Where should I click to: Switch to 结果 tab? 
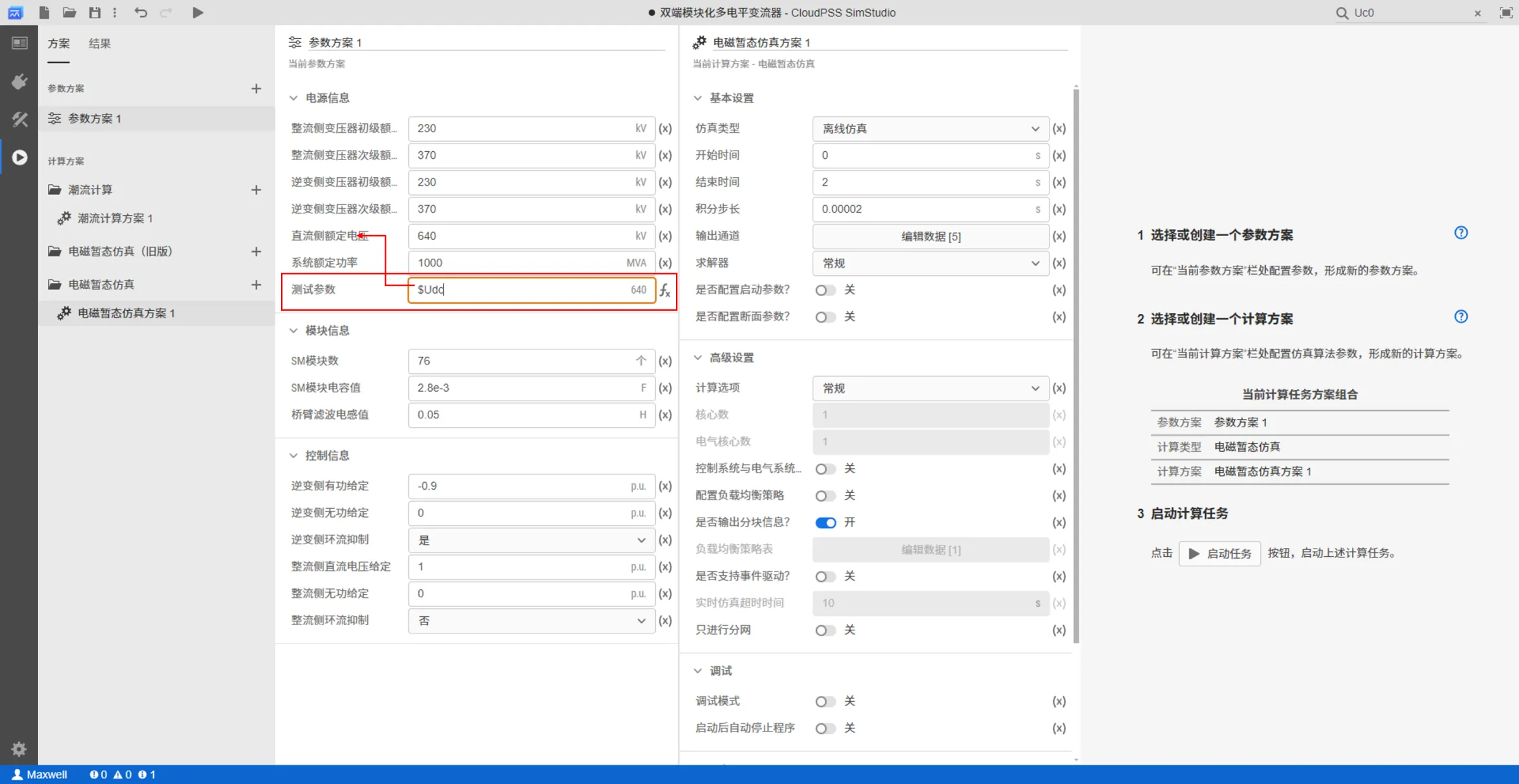point(100,44)
